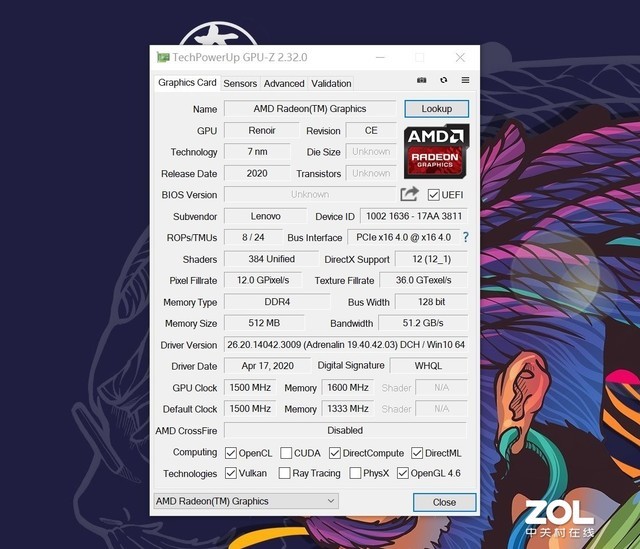Viewport: 640px width, 549px height.
Task: Toggle the OpenCL checkbox
Action: (x=231, y=453)
